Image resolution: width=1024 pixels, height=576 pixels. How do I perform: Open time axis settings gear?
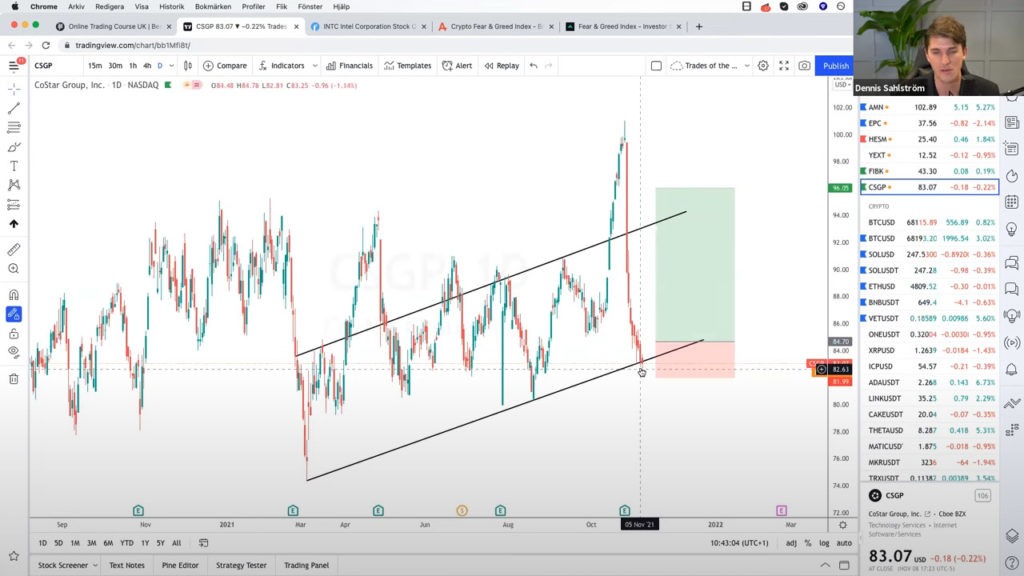click(x=843, y=524)
